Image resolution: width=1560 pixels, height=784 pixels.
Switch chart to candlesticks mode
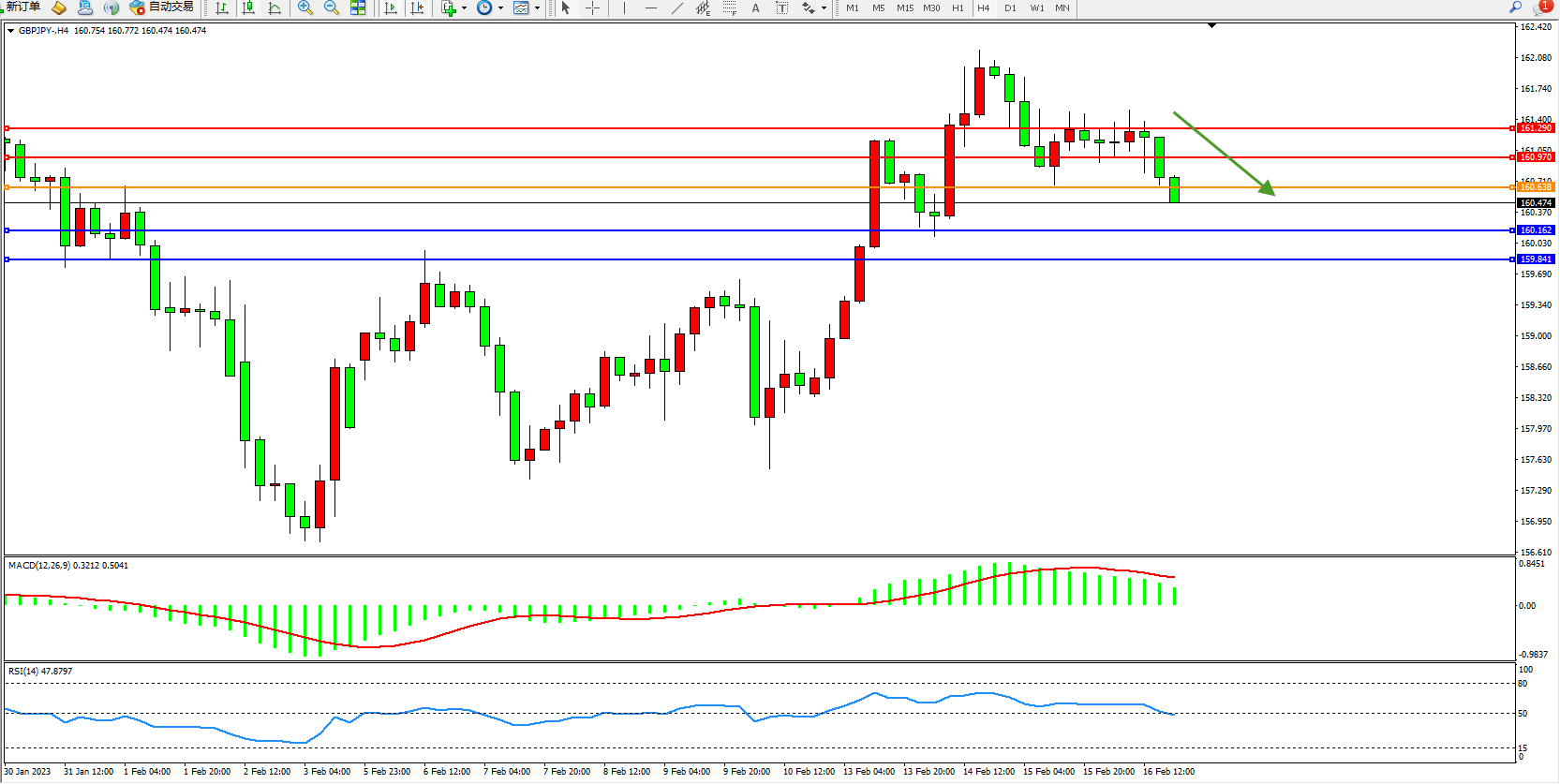(248, 8)
